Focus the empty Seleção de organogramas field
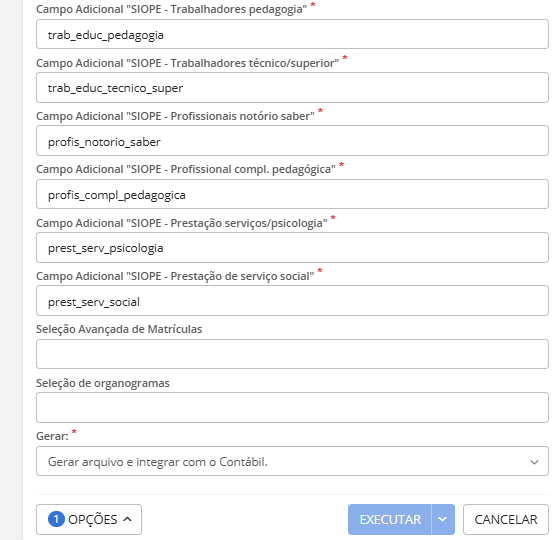Screen dimensions: 559x540 point(292,407)
